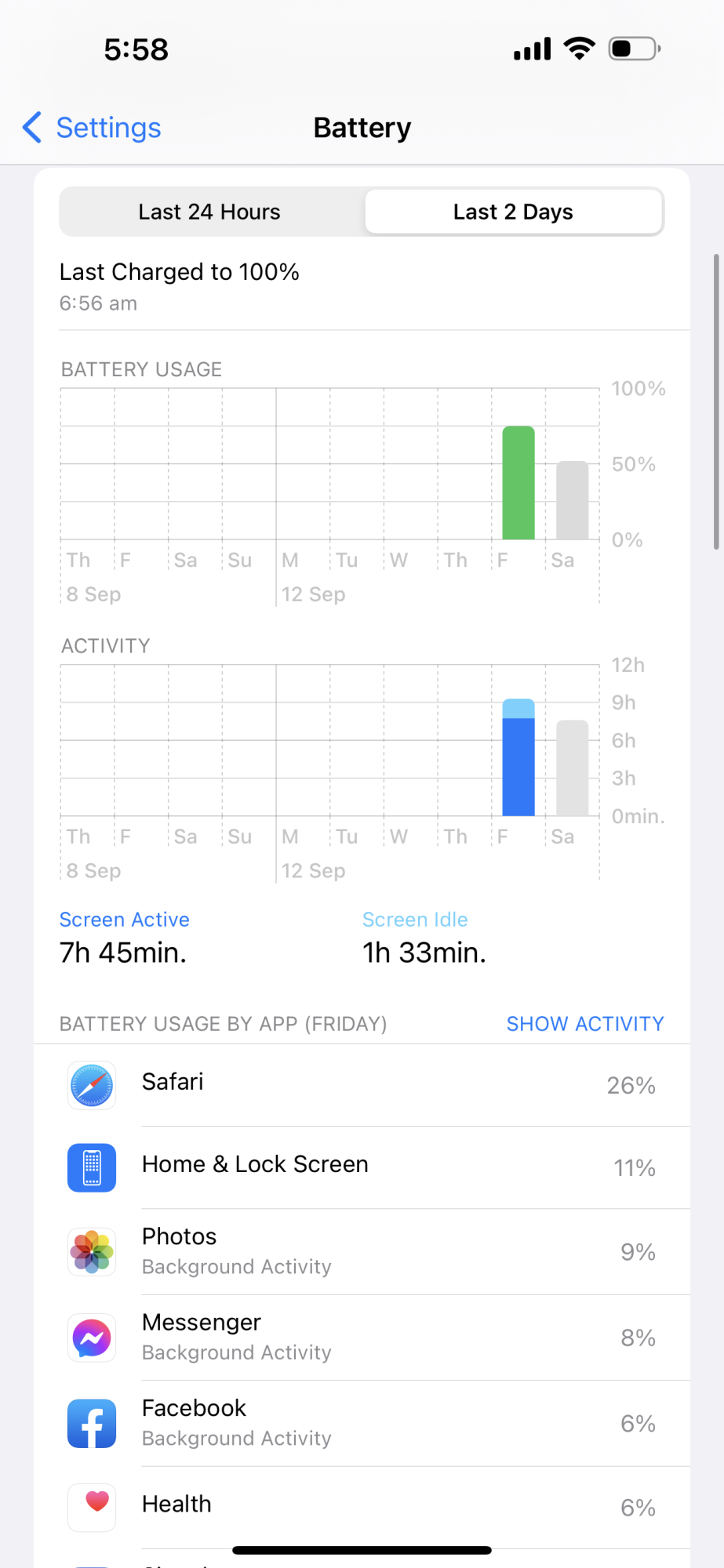724x1568 pixels.
Task: Tap the battery status bar icon
Action: click(x=635, y=49)
